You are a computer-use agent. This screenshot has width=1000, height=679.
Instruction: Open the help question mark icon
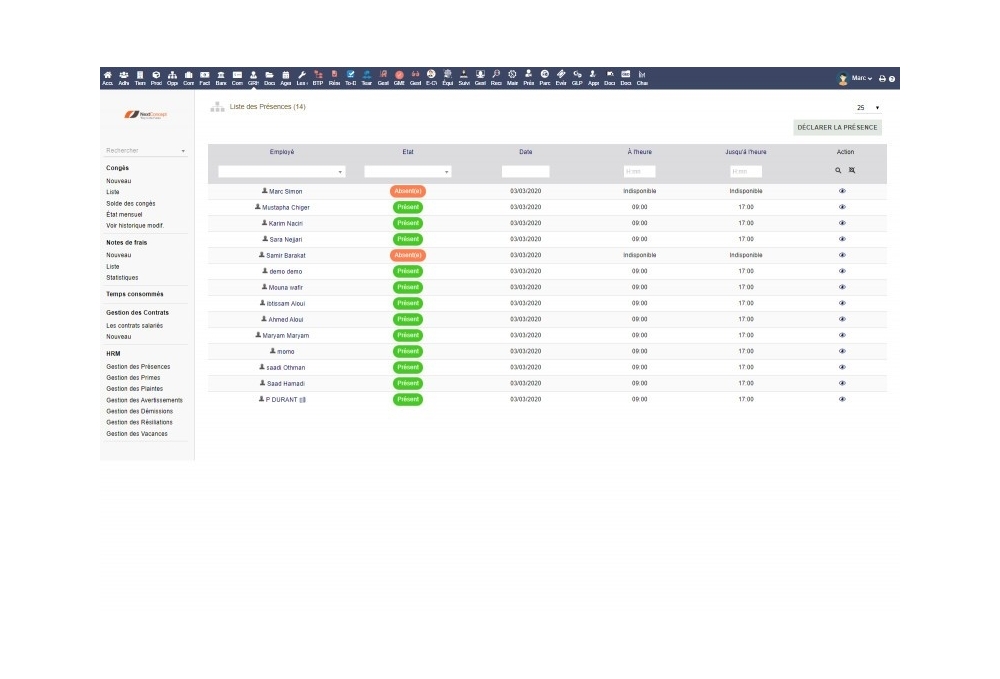click(892, 78)
